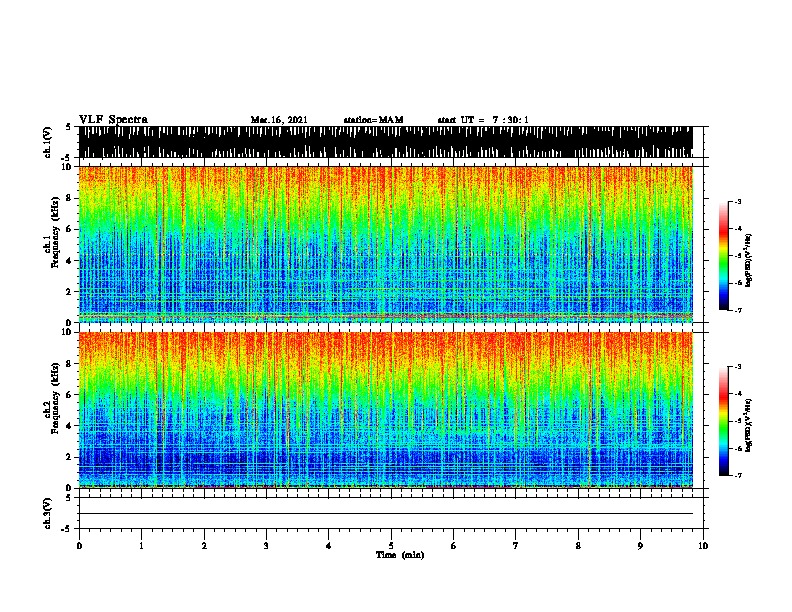Click the "-7" tick on ch.2 color bar

pos(738,475)
